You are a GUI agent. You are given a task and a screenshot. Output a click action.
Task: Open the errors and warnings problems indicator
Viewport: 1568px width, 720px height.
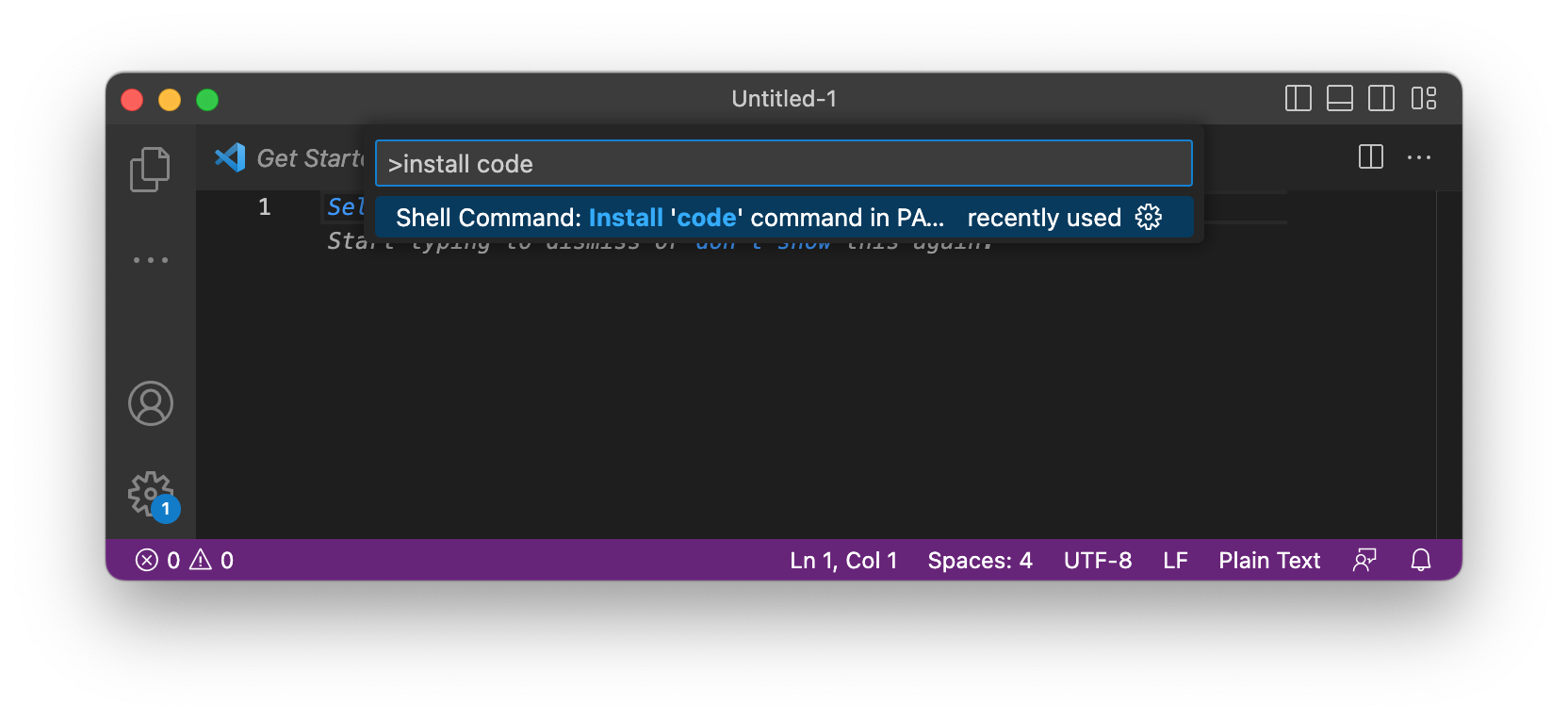tap(185, 561)
